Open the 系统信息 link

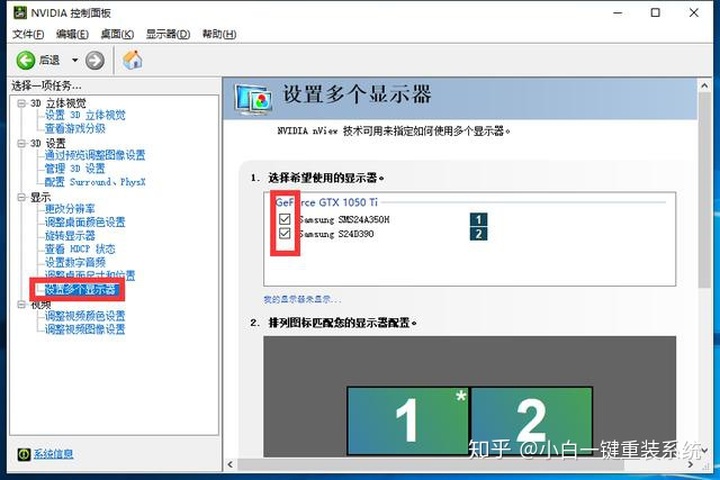[x=53, y=454]
